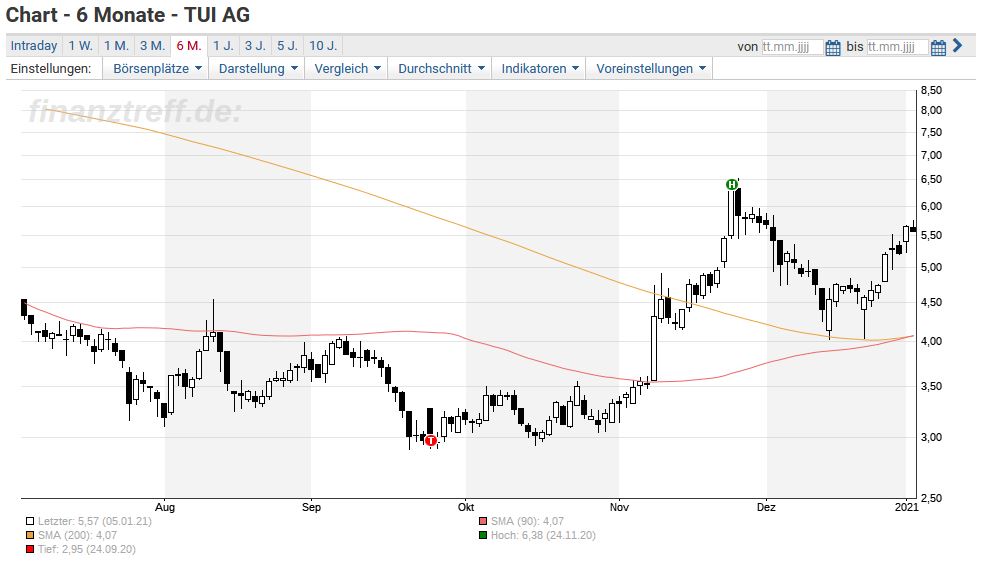The width and height of the screenshot is (986, 564).
Task: Select the 1 W. timeframe tab
Action: point(80,46)
